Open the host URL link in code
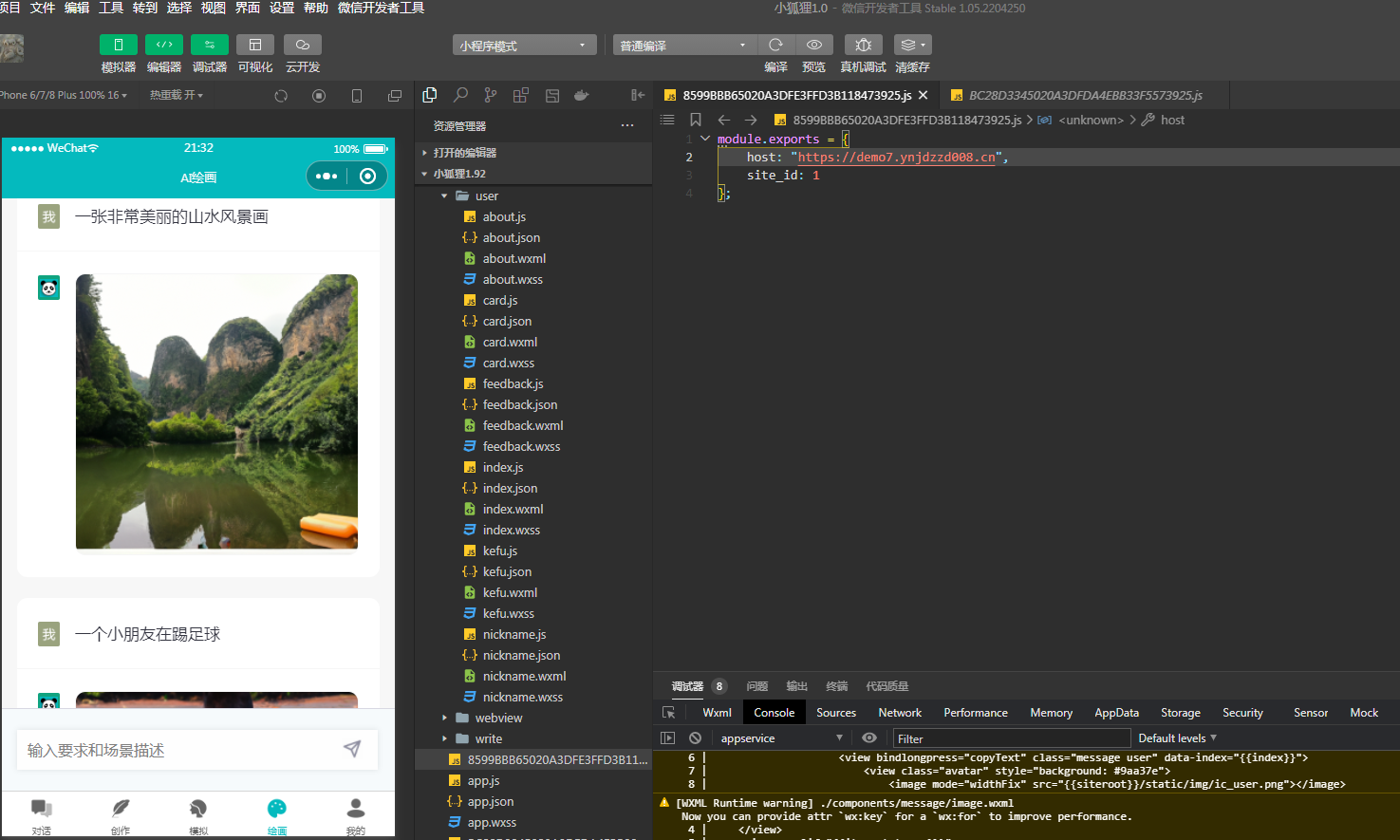The height and width of the screenshot is (840, 1400). [x=896, y=158]
